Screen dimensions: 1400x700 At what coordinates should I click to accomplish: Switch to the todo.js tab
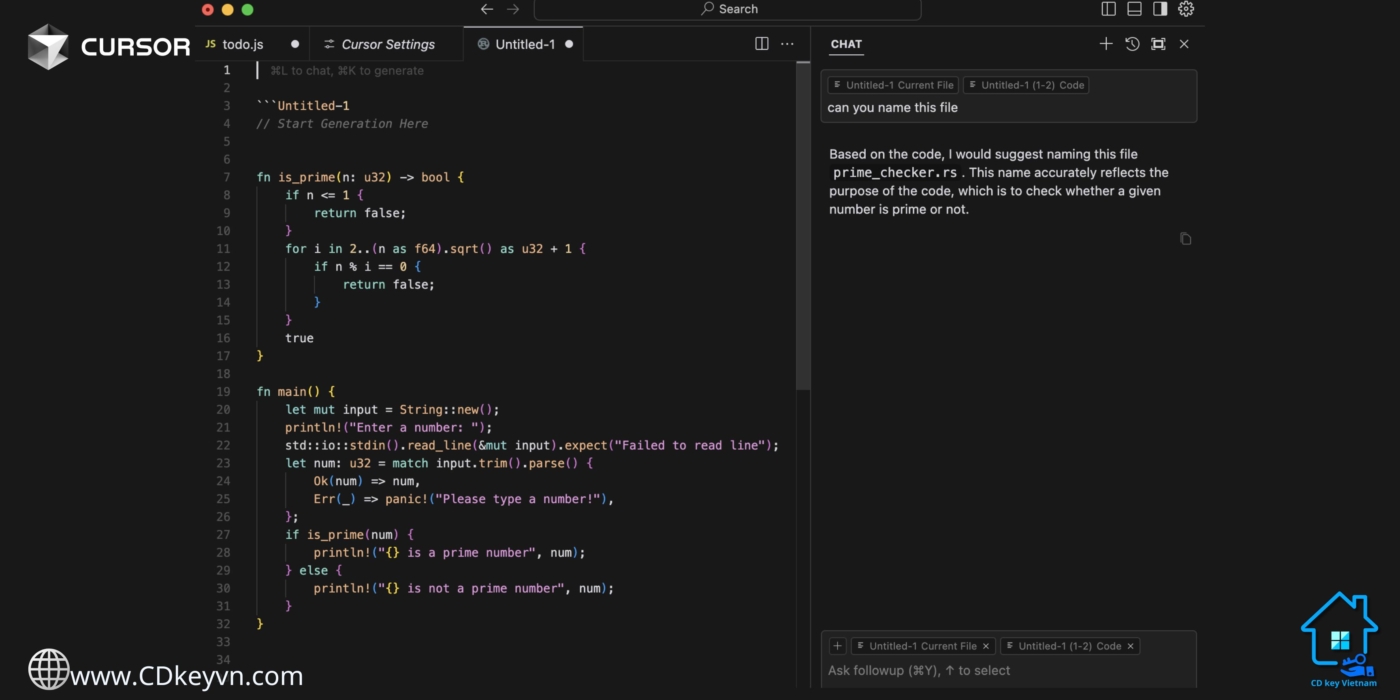242,44
